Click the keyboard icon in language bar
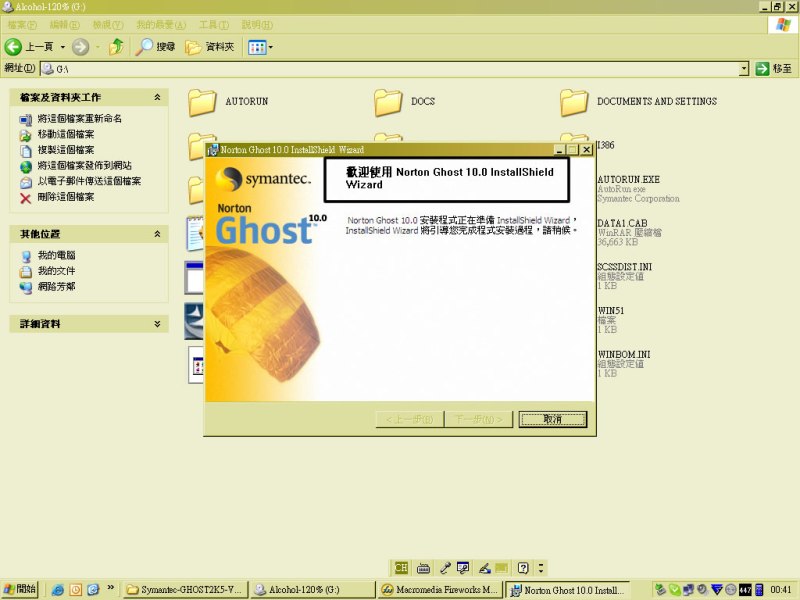This screenshot has height=600, width=800. tap(423, 568)
